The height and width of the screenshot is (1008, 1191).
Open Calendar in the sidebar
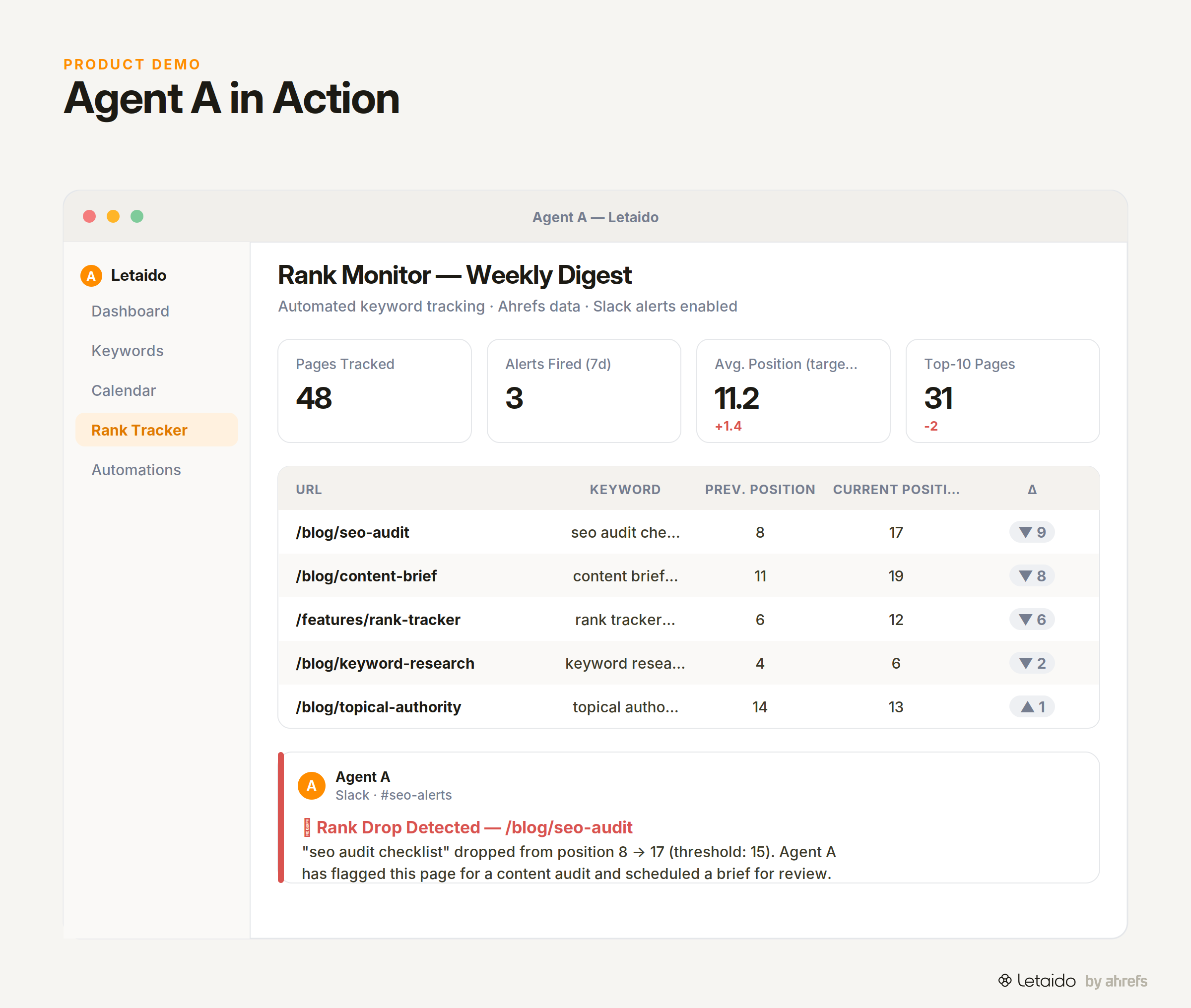157,390
